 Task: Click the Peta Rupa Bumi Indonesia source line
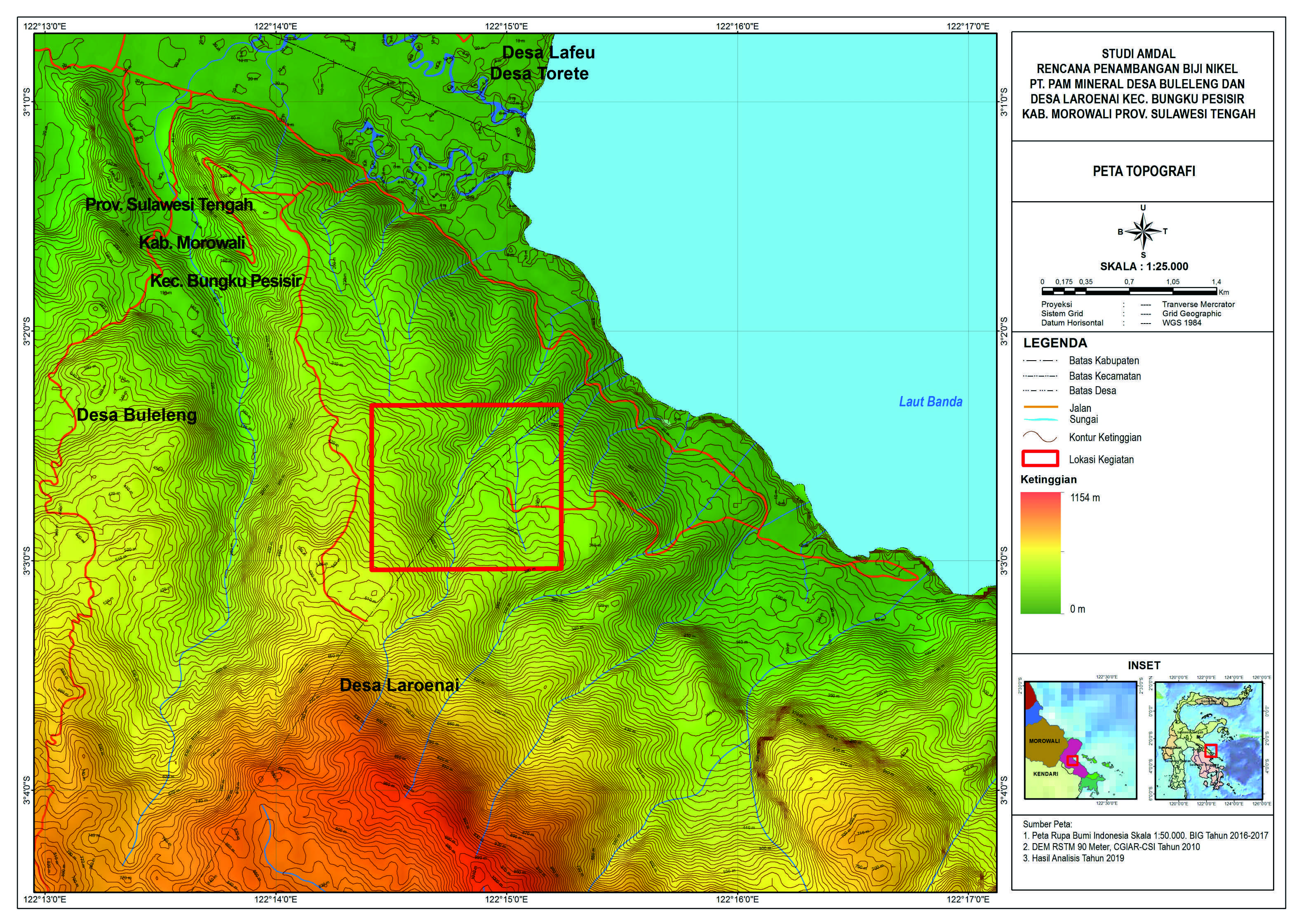[1146, 836]
